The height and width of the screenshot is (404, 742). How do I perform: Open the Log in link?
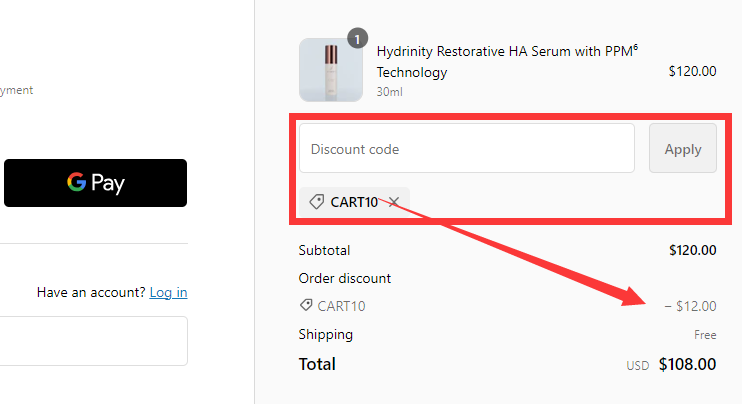pyautogui.click(x=168, y=292)
